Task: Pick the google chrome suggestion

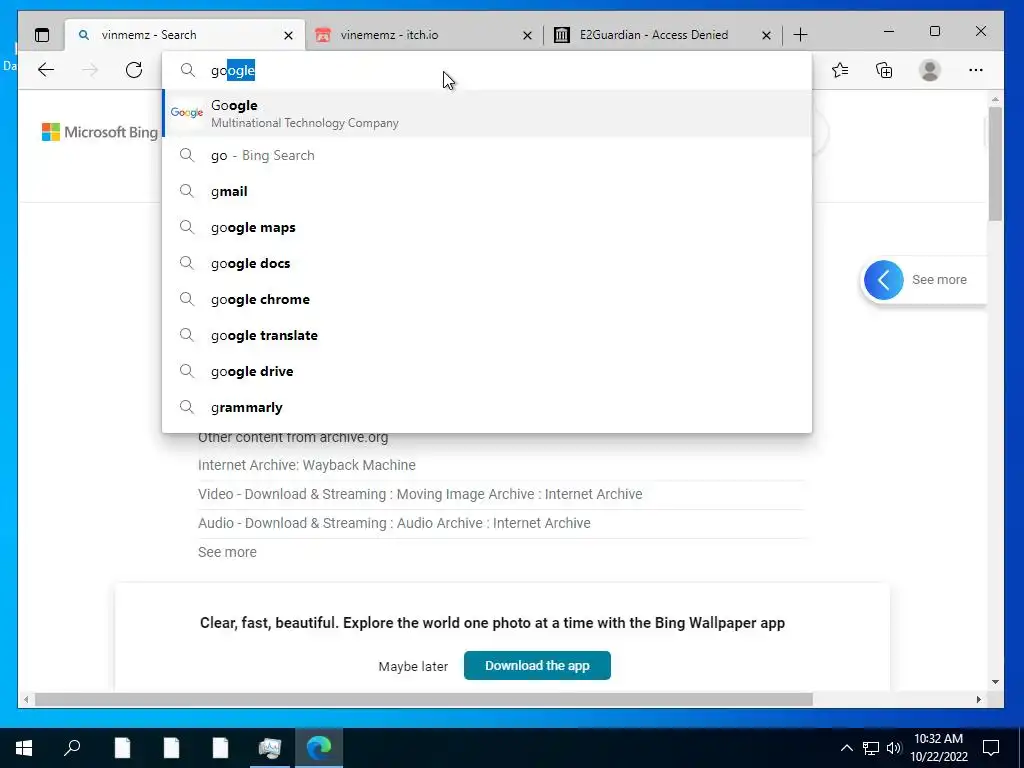Action: [487, 299]
